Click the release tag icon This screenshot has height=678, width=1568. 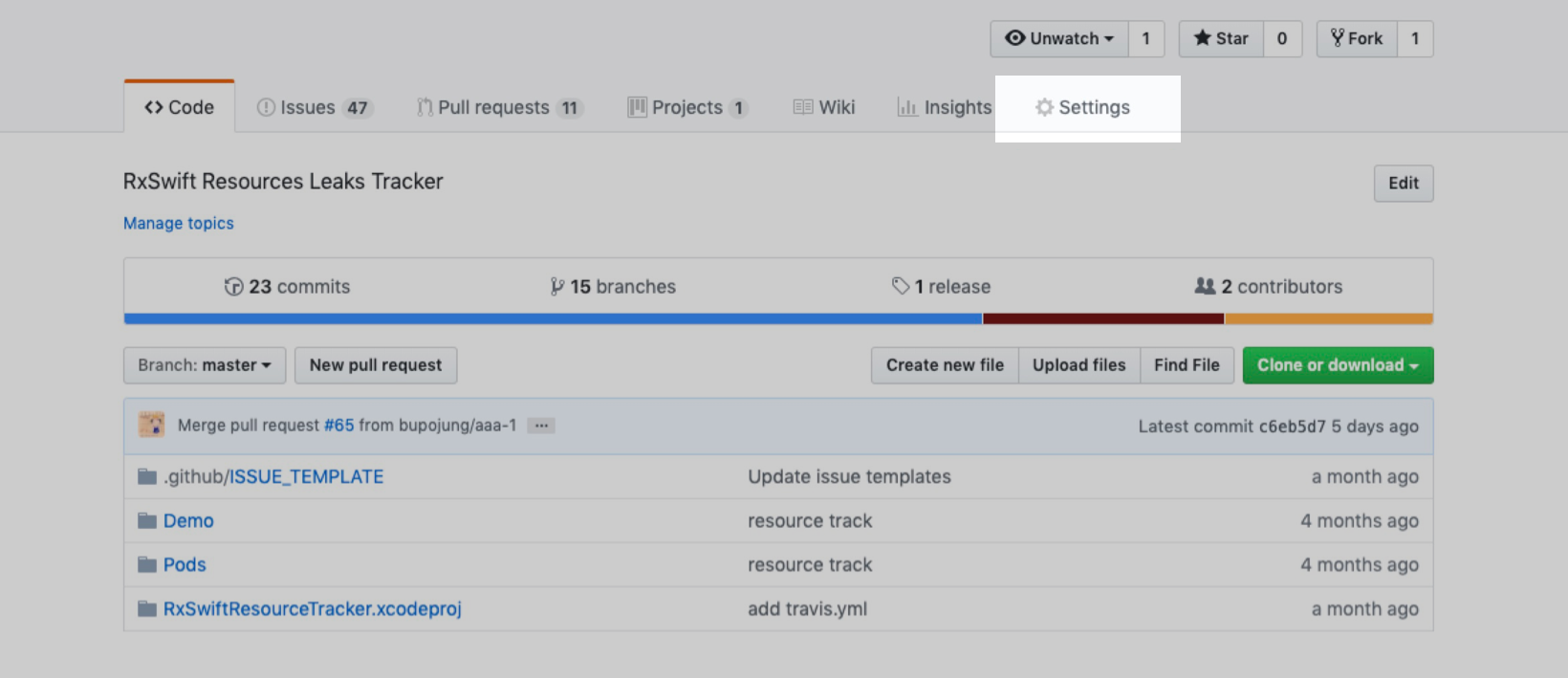tap(900, 286)
